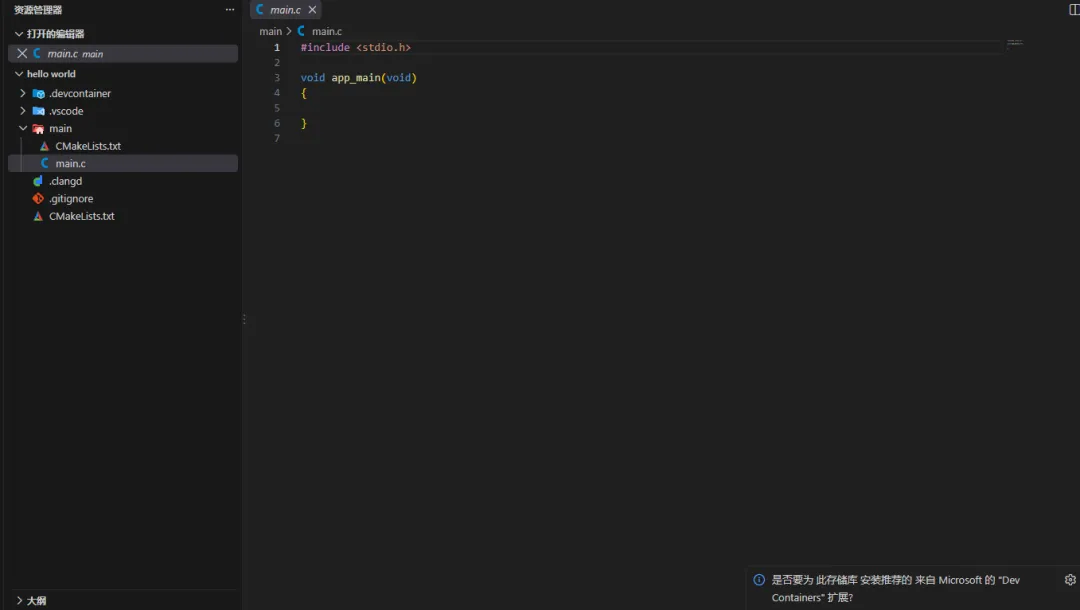Open explorer panel more actions ellipsis
This screenshot has width=1080, height=610.
[229, 10]
